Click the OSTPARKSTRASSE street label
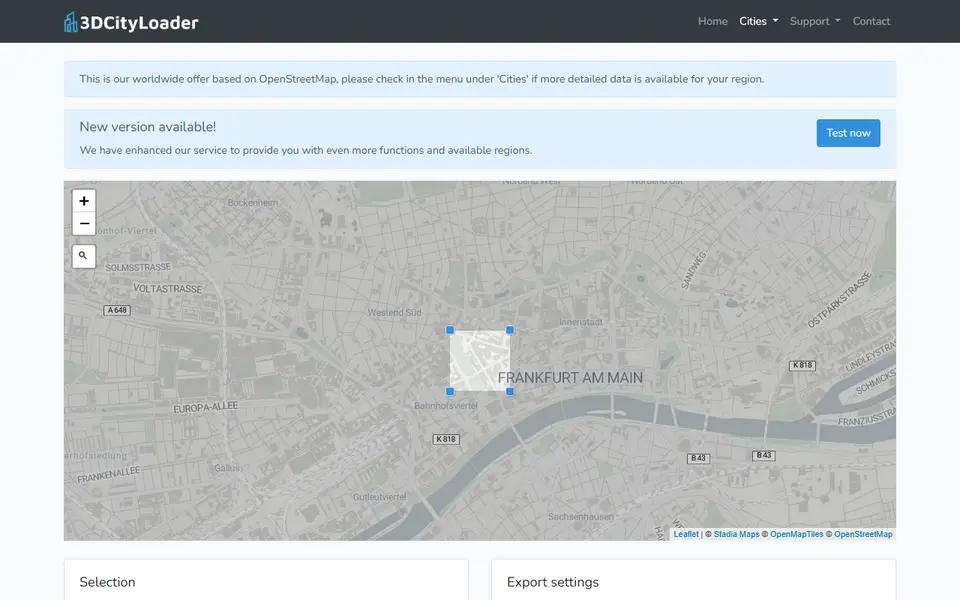 pyautogui.click(x=839, y=300)
